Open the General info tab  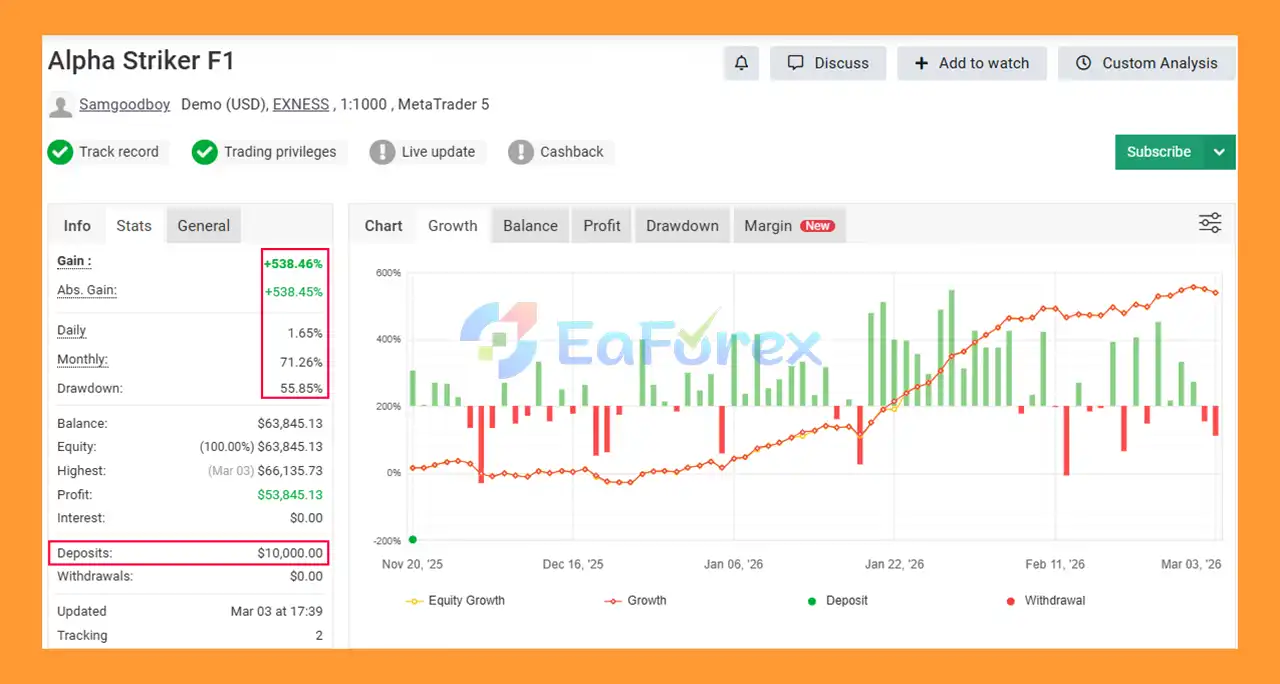click(x=203, y=226)
